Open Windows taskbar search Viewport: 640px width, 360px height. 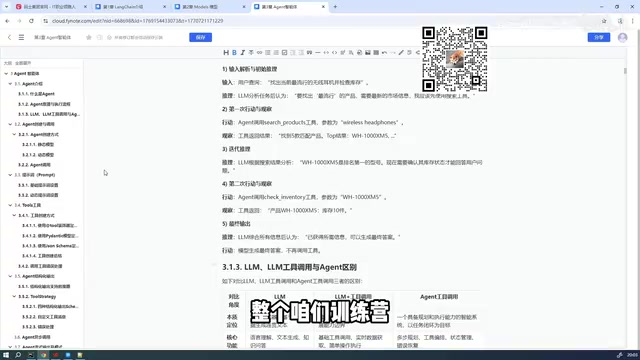click(x=18, y=355)
